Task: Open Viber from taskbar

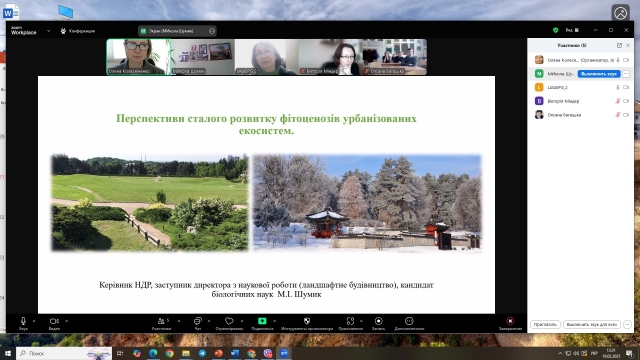Action: coord(268,353)
